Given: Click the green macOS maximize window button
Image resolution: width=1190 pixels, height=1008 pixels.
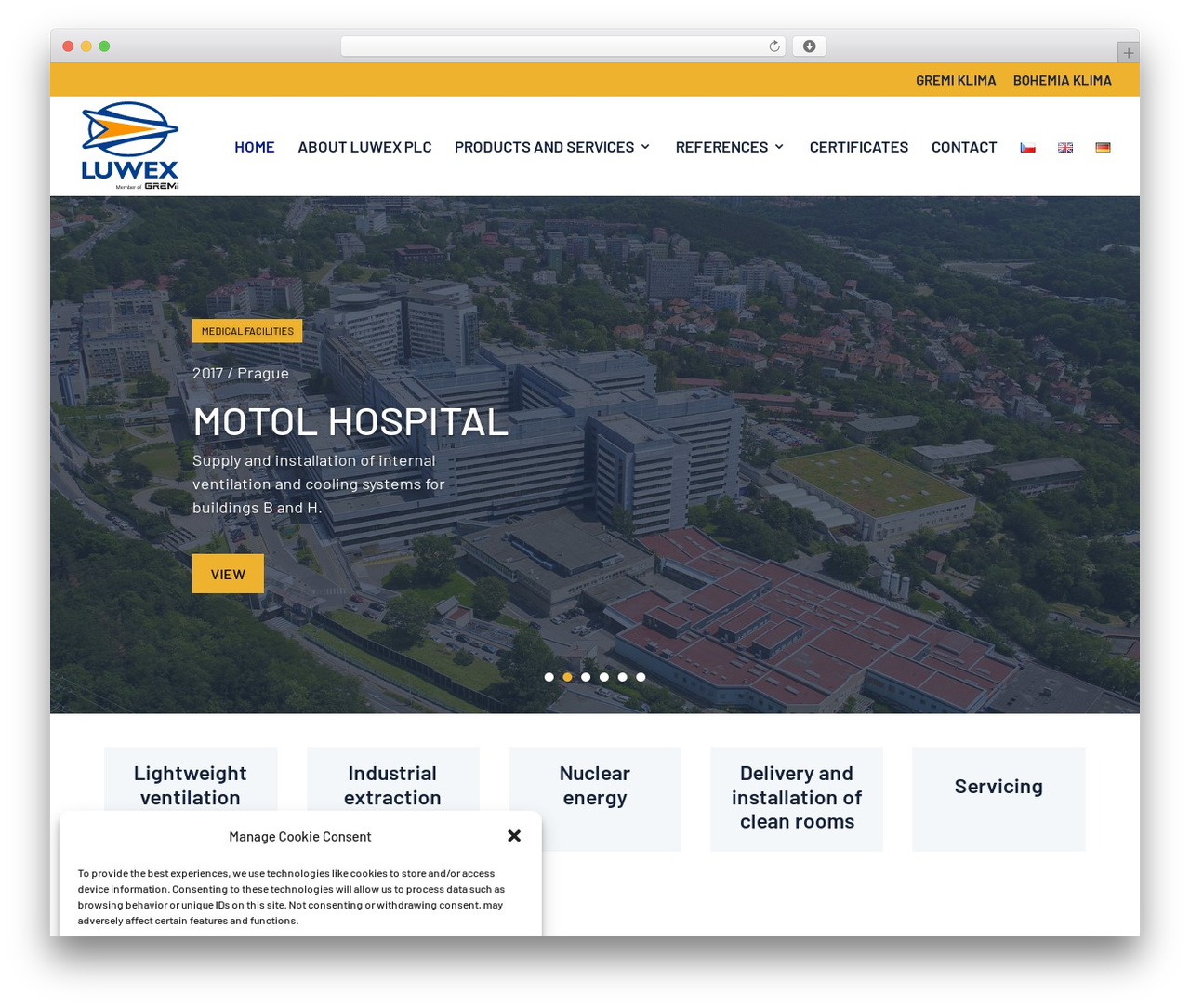Looking at the screenshot, I should pyautogui.click(x=104, y=46).
